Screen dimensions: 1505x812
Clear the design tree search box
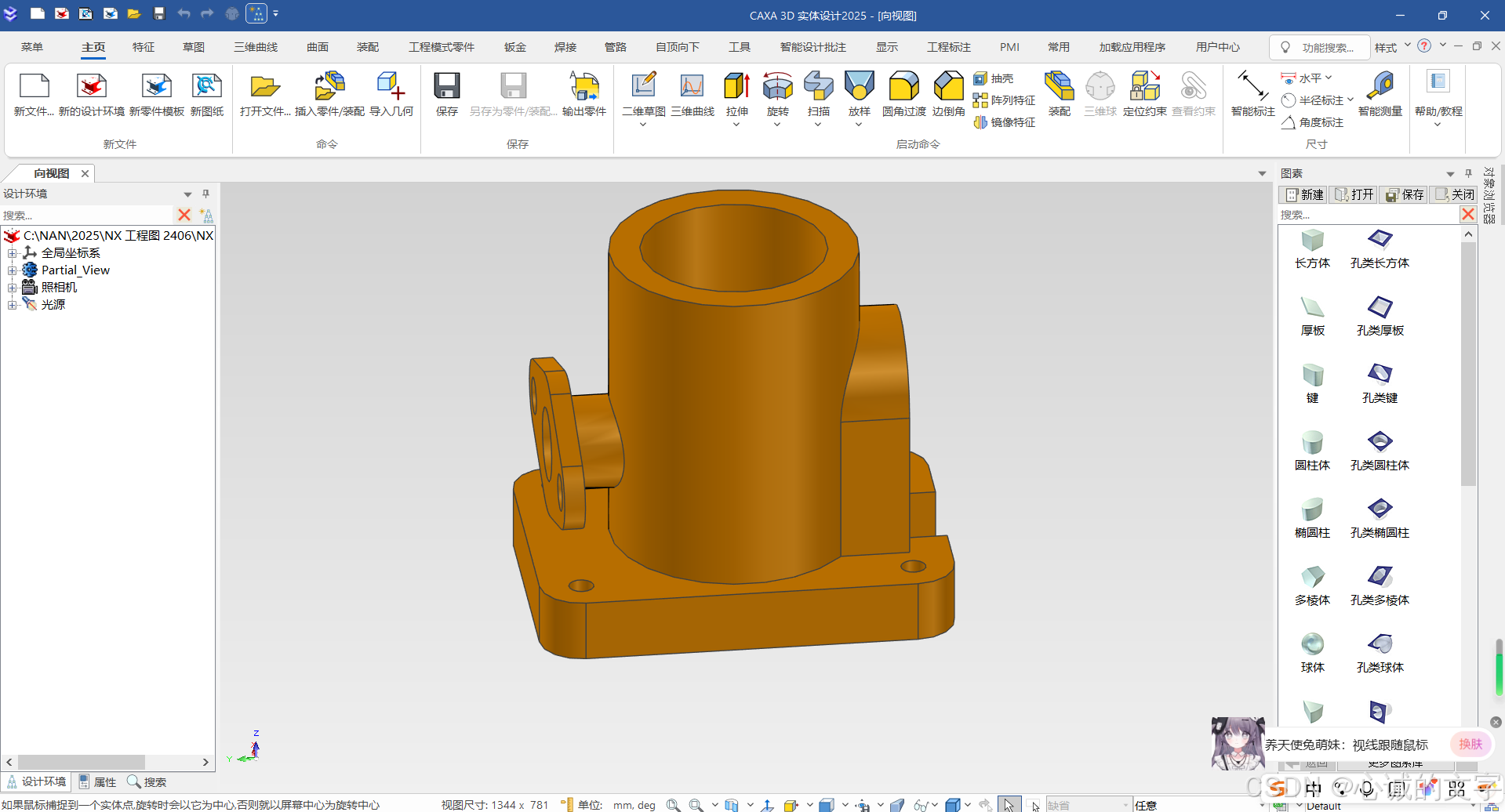[x=184, y=215]
